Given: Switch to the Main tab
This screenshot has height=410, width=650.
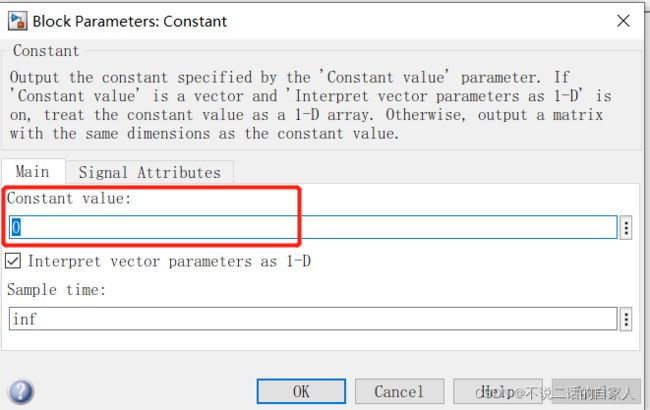Looking at the screenshot, I should (x=33, y=172).
